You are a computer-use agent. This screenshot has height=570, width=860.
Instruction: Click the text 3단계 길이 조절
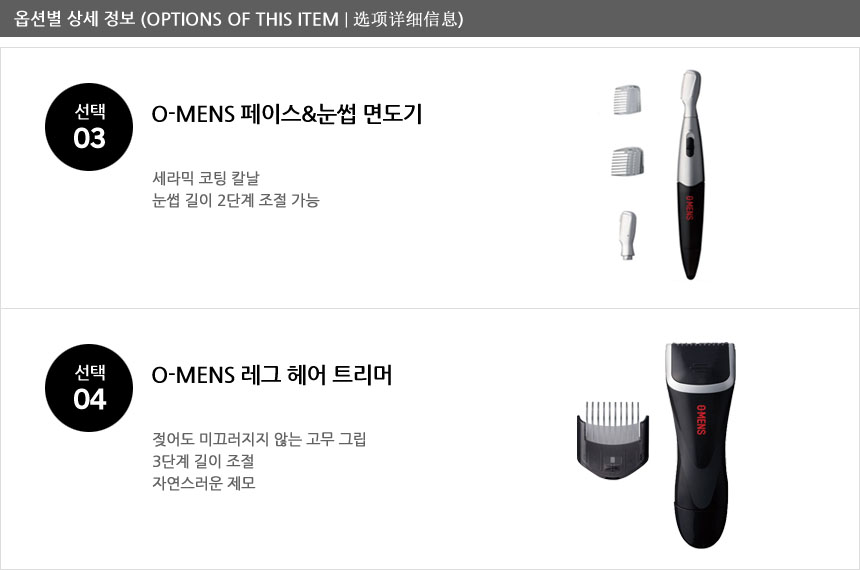[203, 461]
